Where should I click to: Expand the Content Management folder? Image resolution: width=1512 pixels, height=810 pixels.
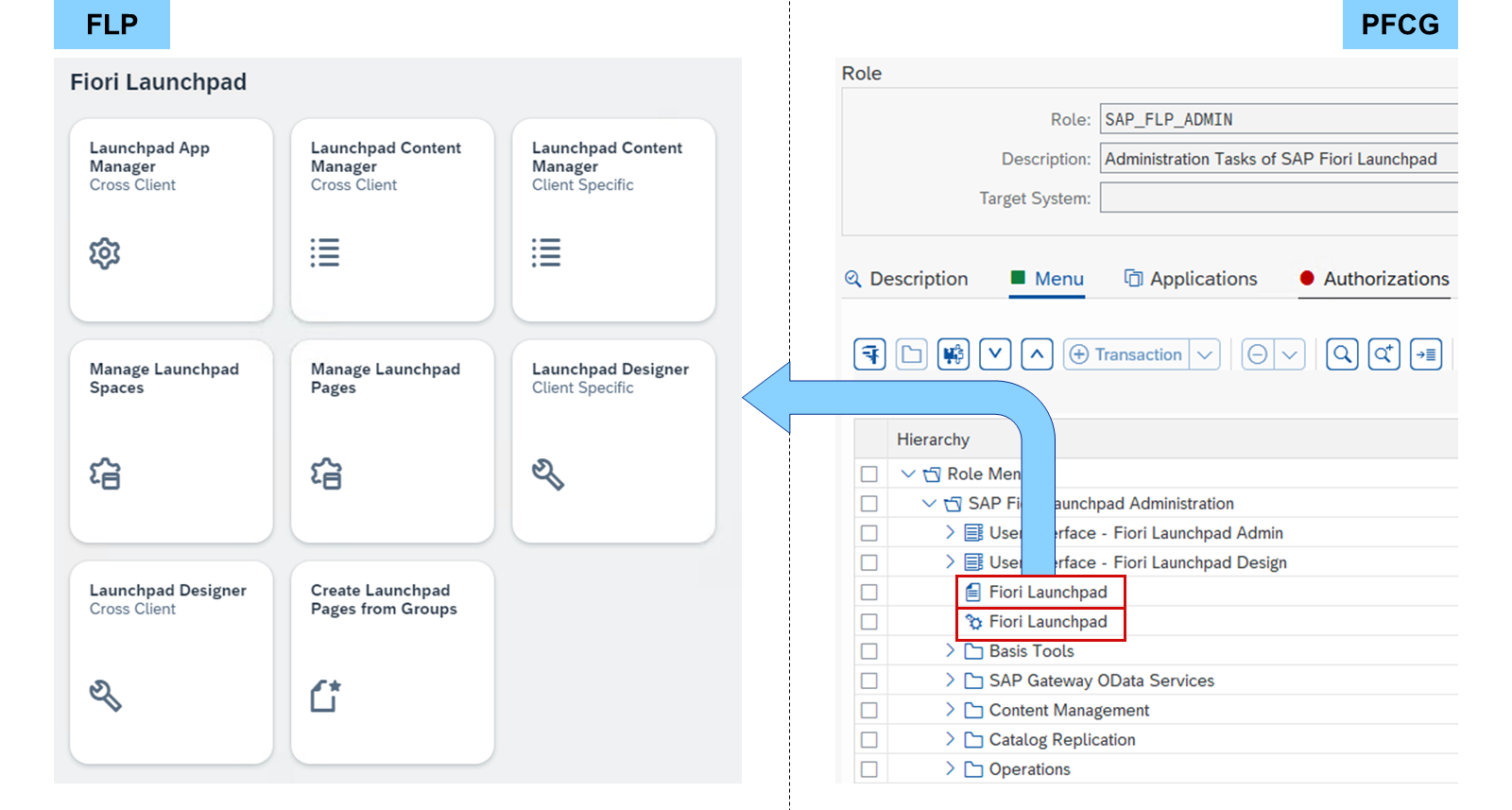[x=950, y=709]
